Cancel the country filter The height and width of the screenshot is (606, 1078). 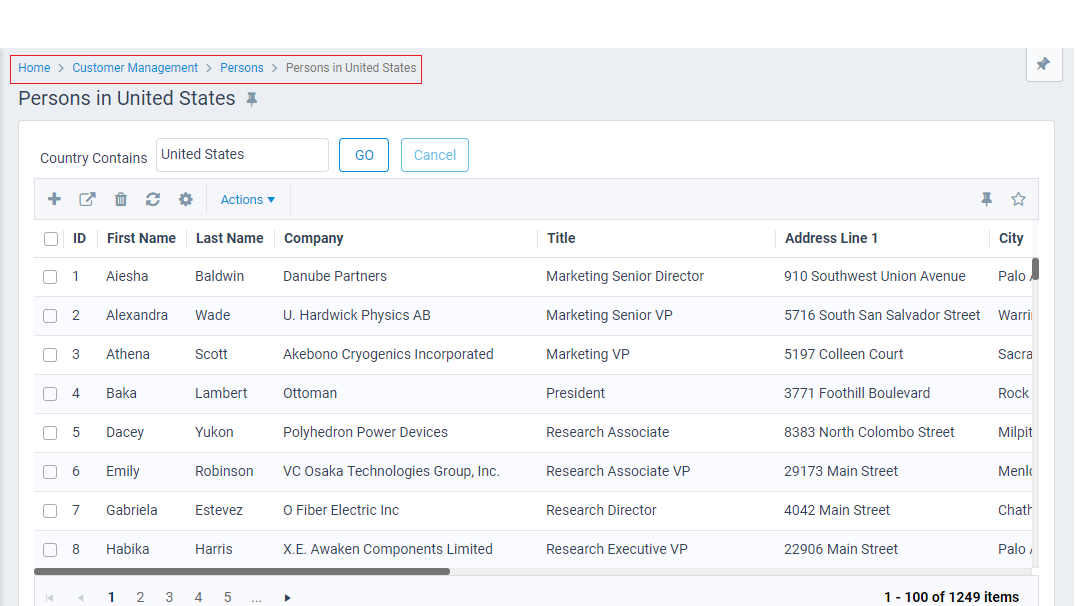(x=434, y=155)
